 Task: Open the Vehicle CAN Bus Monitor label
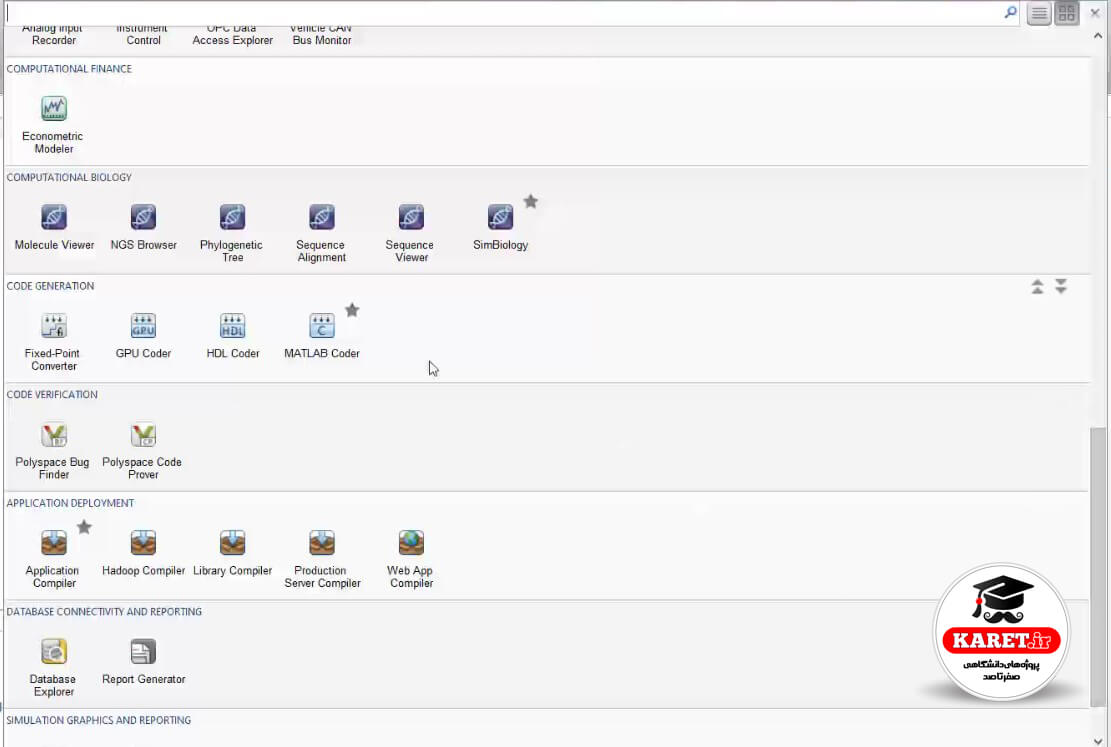(x=322, y=35)
